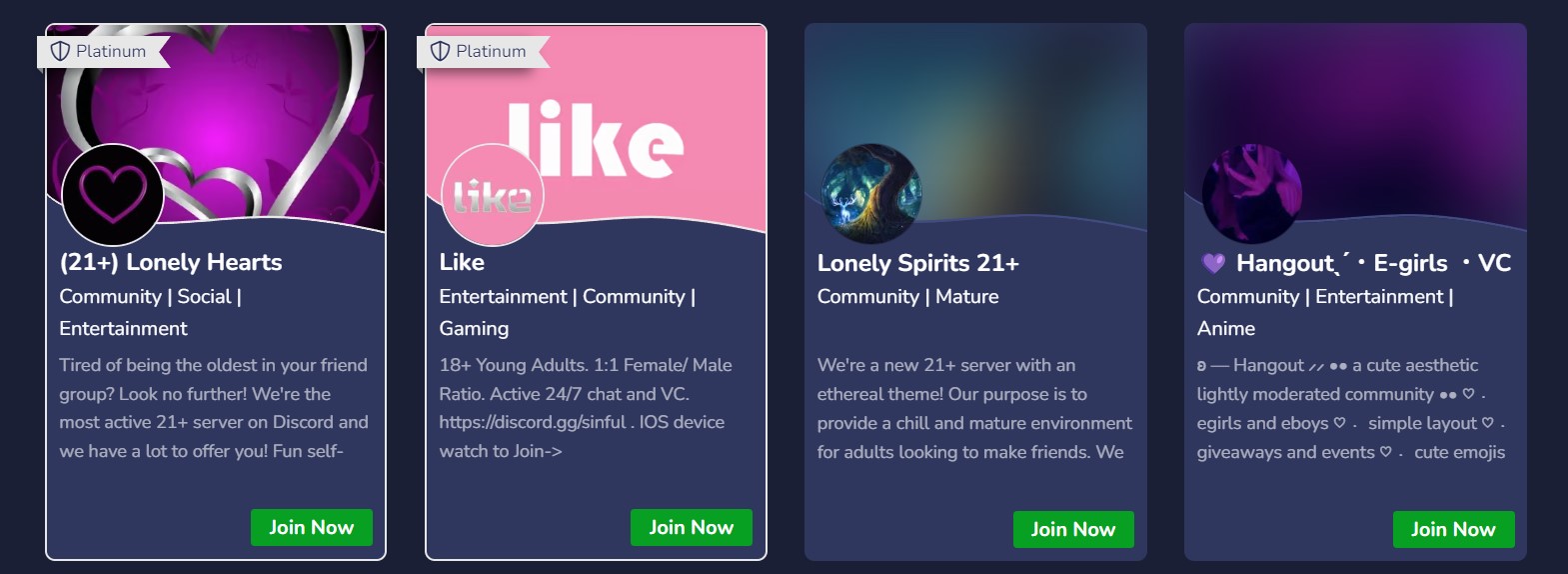Join the (21+) Lonely Hearts server
This screenshot has width=1568, height=574.
[x=312, y=527]
